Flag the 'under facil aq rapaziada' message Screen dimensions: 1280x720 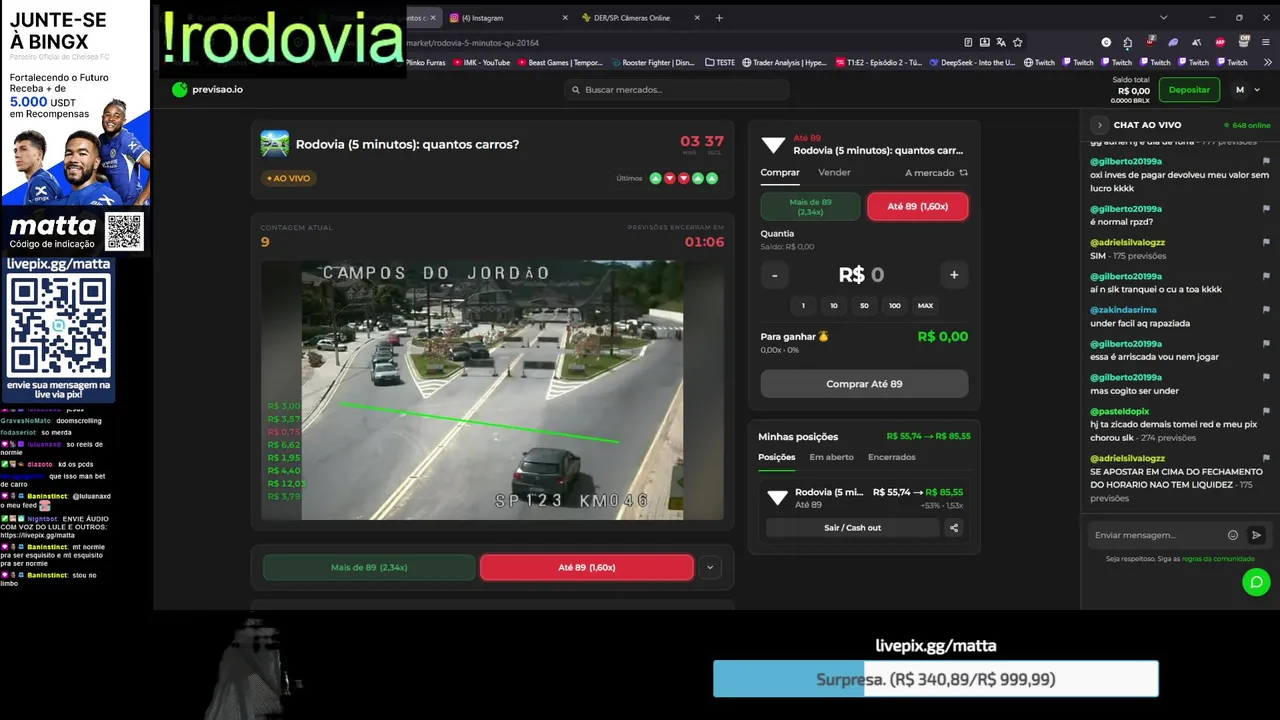[x=1266, y=310]
